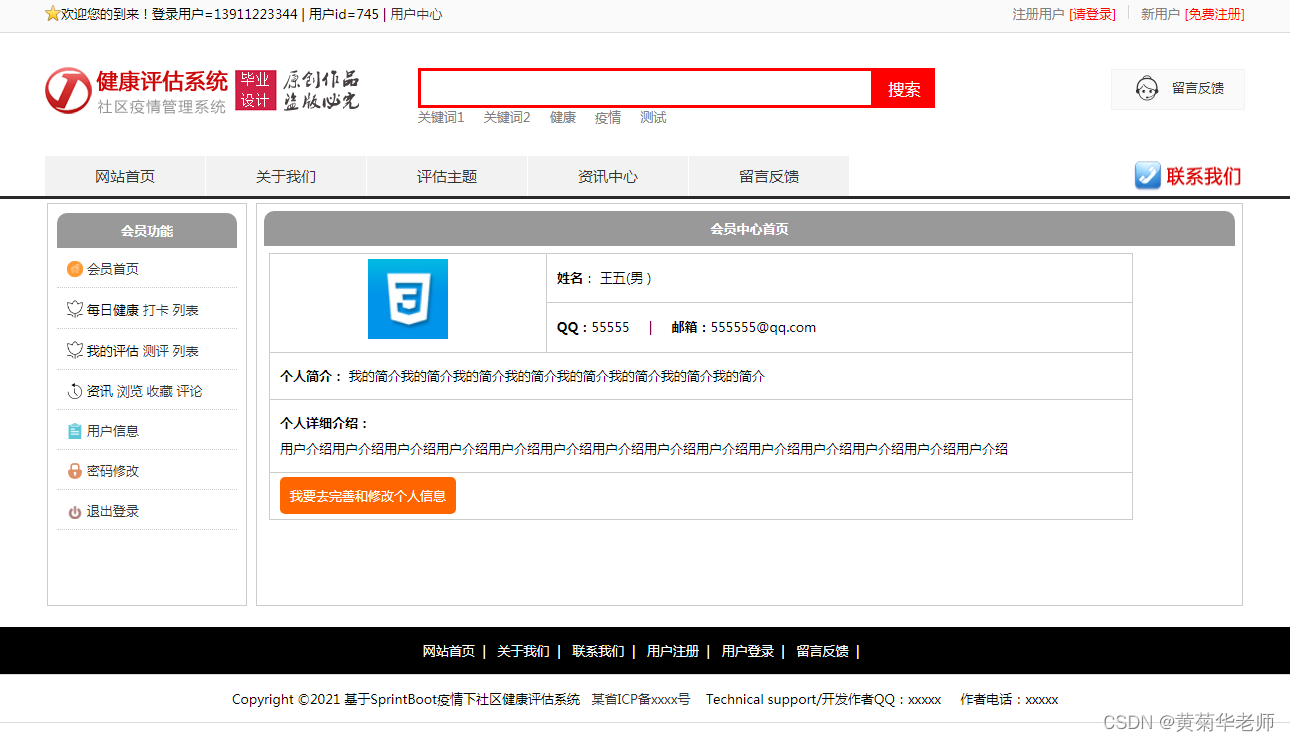
Task: Click the heart icon beside 我的评估
Action: click(74, 351)
